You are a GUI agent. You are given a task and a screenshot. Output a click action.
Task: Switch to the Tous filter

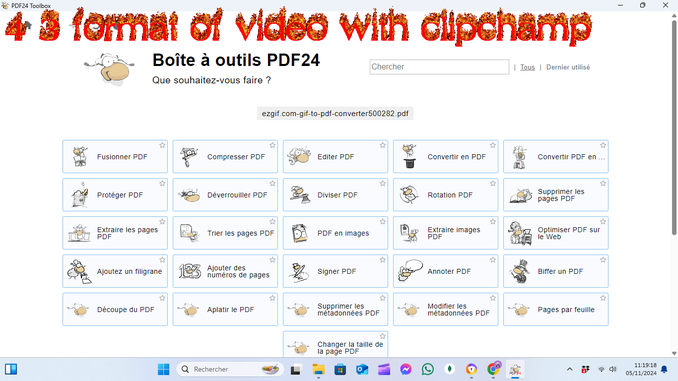click(527, 67)
